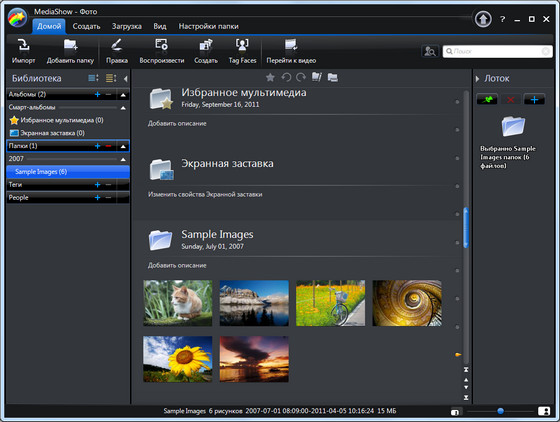Switch library to list view icon
The width and height of the screenshot is (560, 422).
[111, 78]
